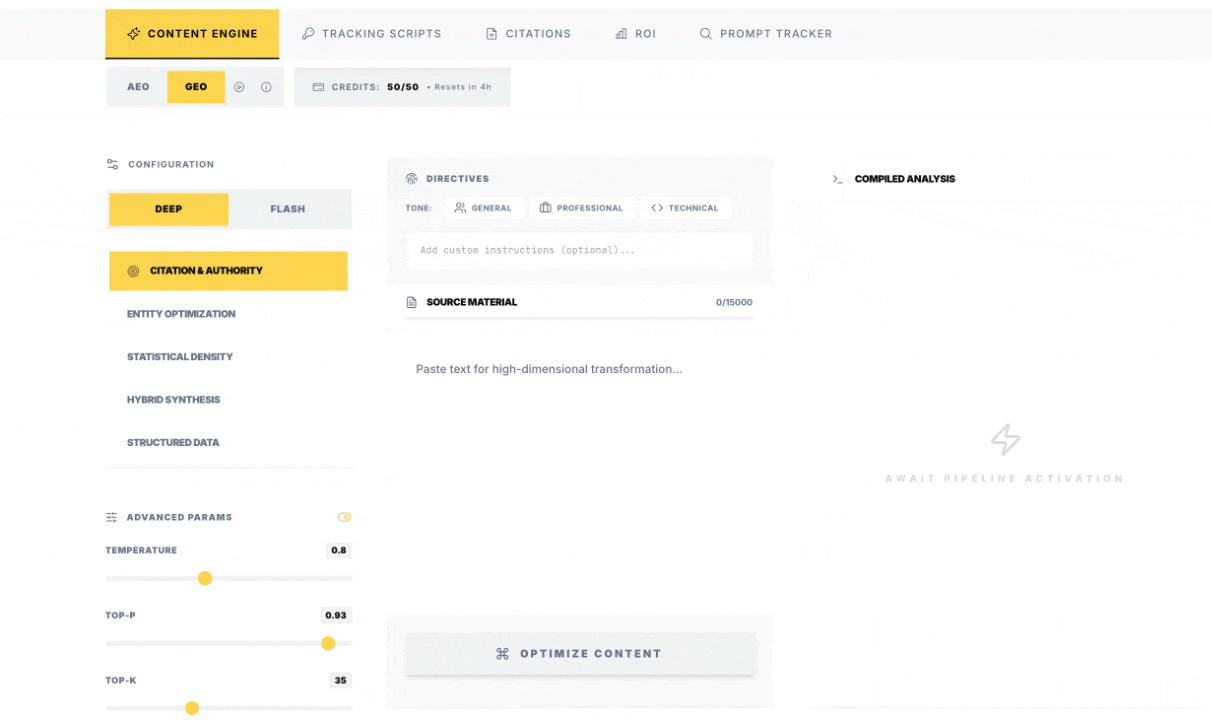This screenshot has height=720, width=1212.
Task: Select the Flash mode toggle
Action: click(288, 209)
